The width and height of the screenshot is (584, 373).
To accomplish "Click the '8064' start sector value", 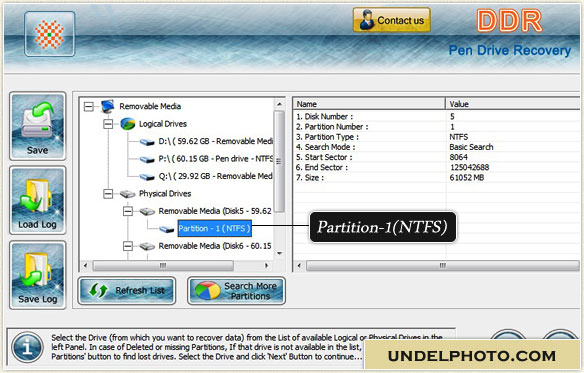I will click(x=458, y=157).
